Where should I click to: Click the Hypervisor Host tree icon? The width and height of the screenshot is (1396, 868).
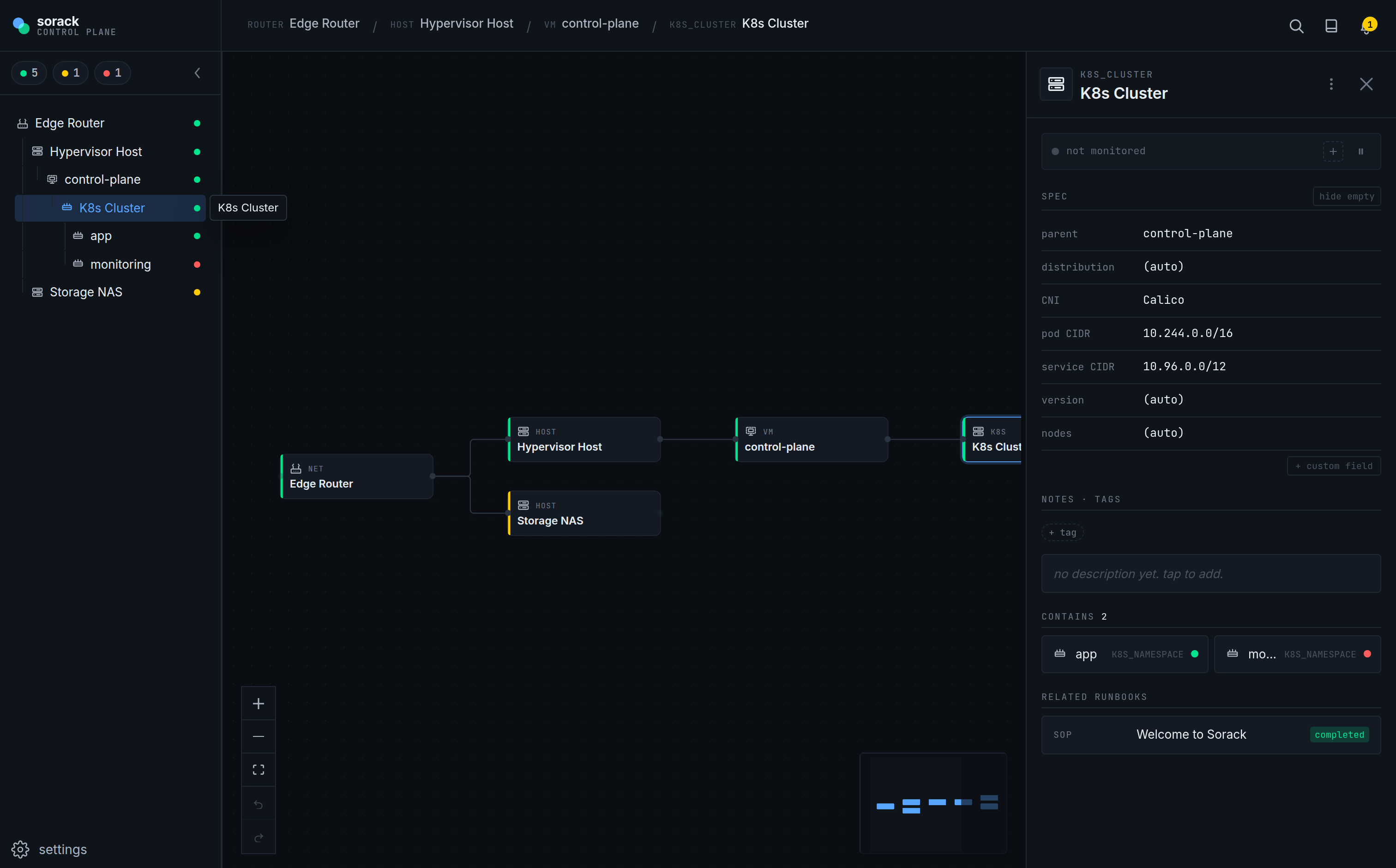tap(37, 151)
